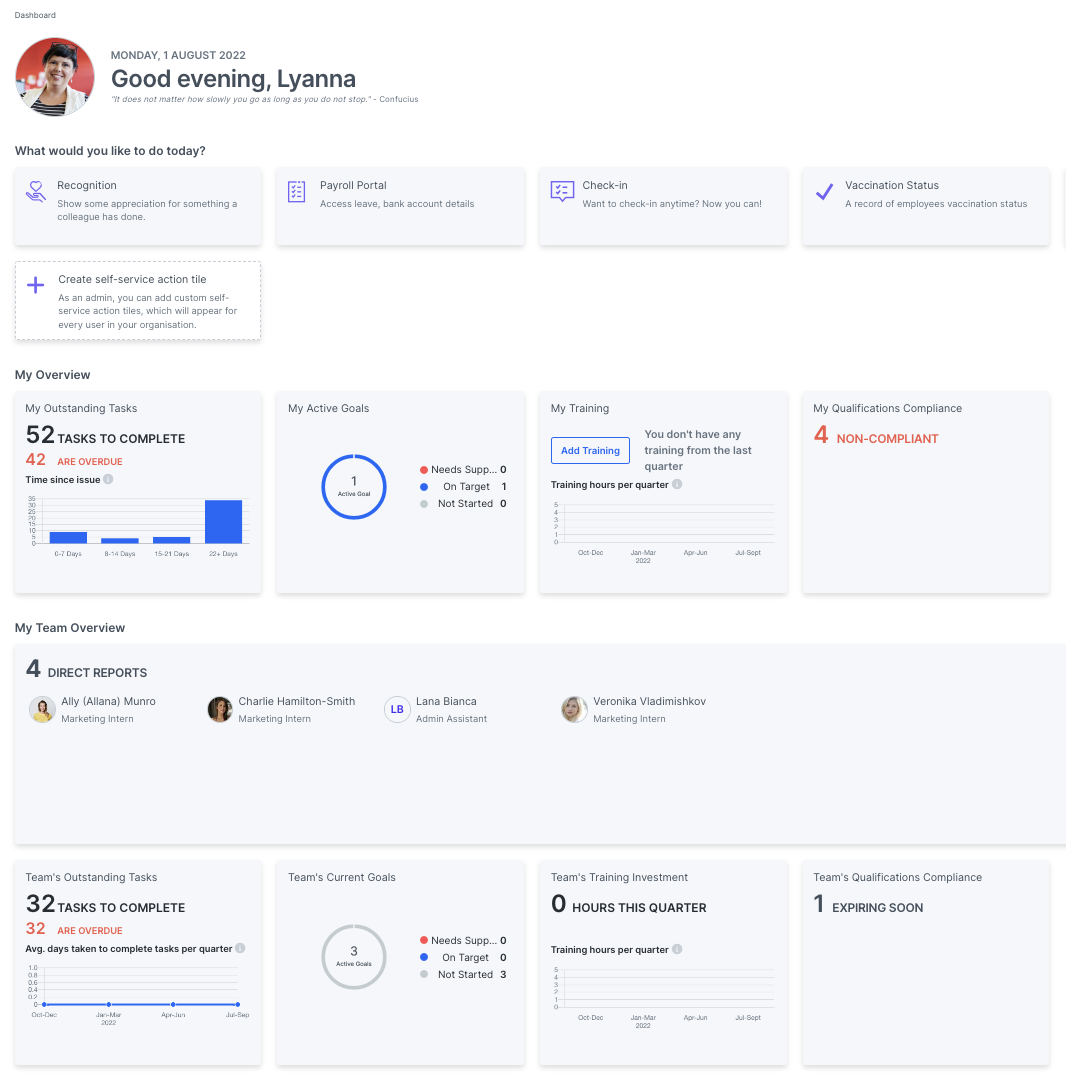Click the 4 Non-Compliant qualifications count
Image resolution: width=1066 pixels, height=1090 pixels.
(821, 436)
